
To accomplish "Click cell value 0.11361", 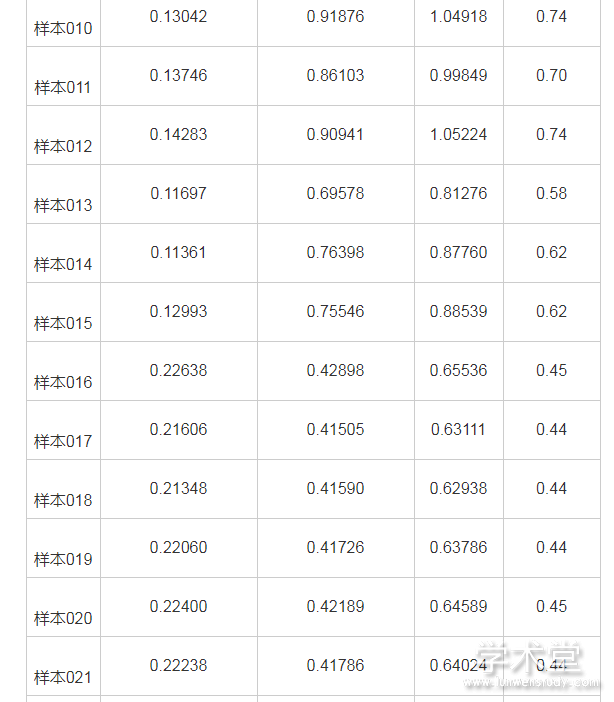I will click(178, 252).
